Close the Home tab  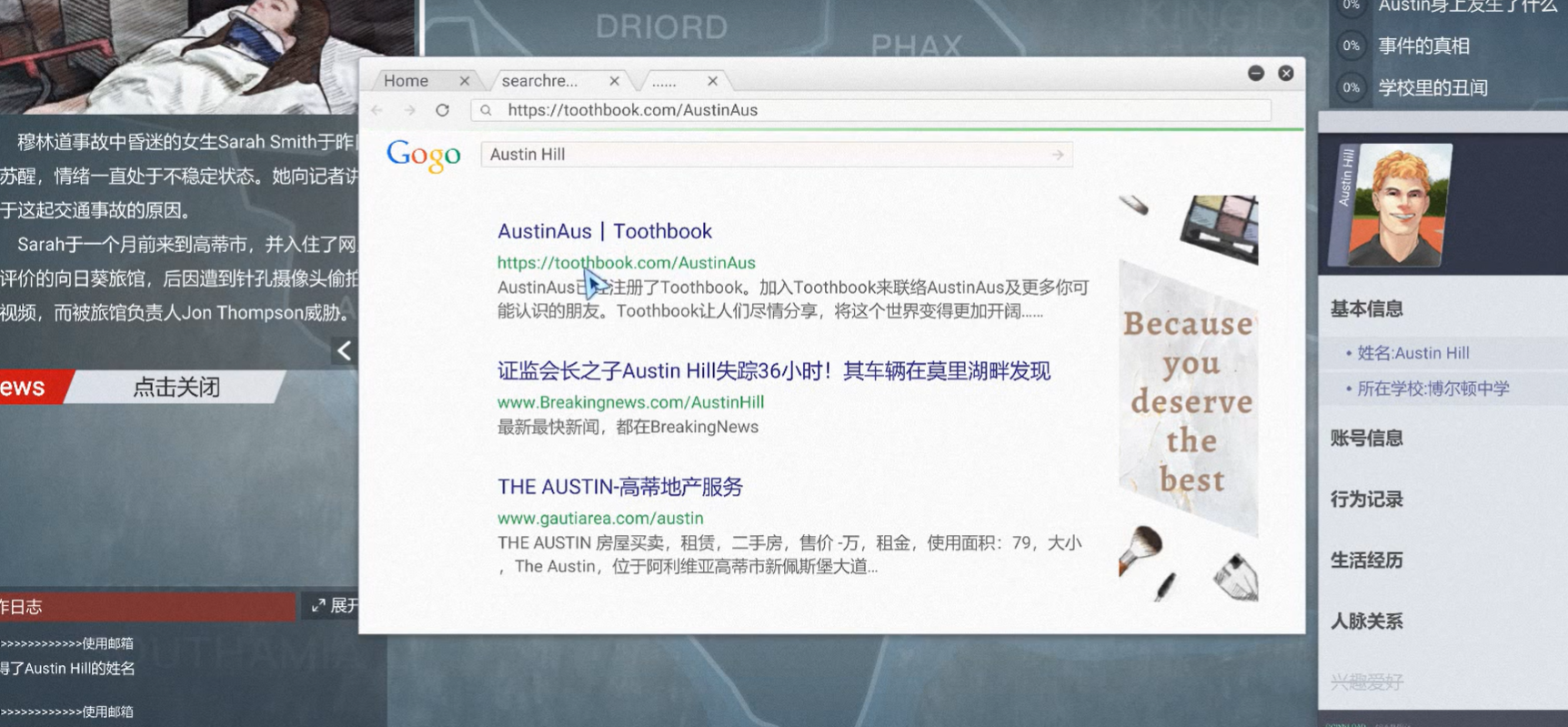point(465,81)
